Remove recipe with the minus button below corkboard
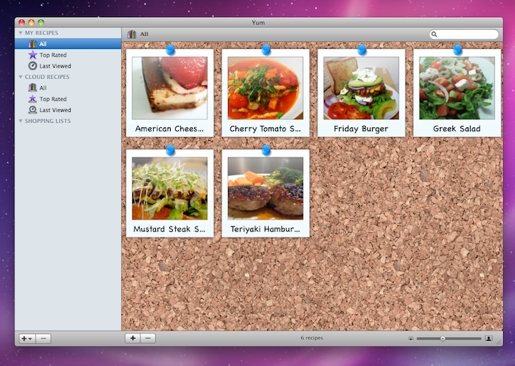The height and width of the screenshot is (366, 515). pyautogui.click(x=148, y=338)
